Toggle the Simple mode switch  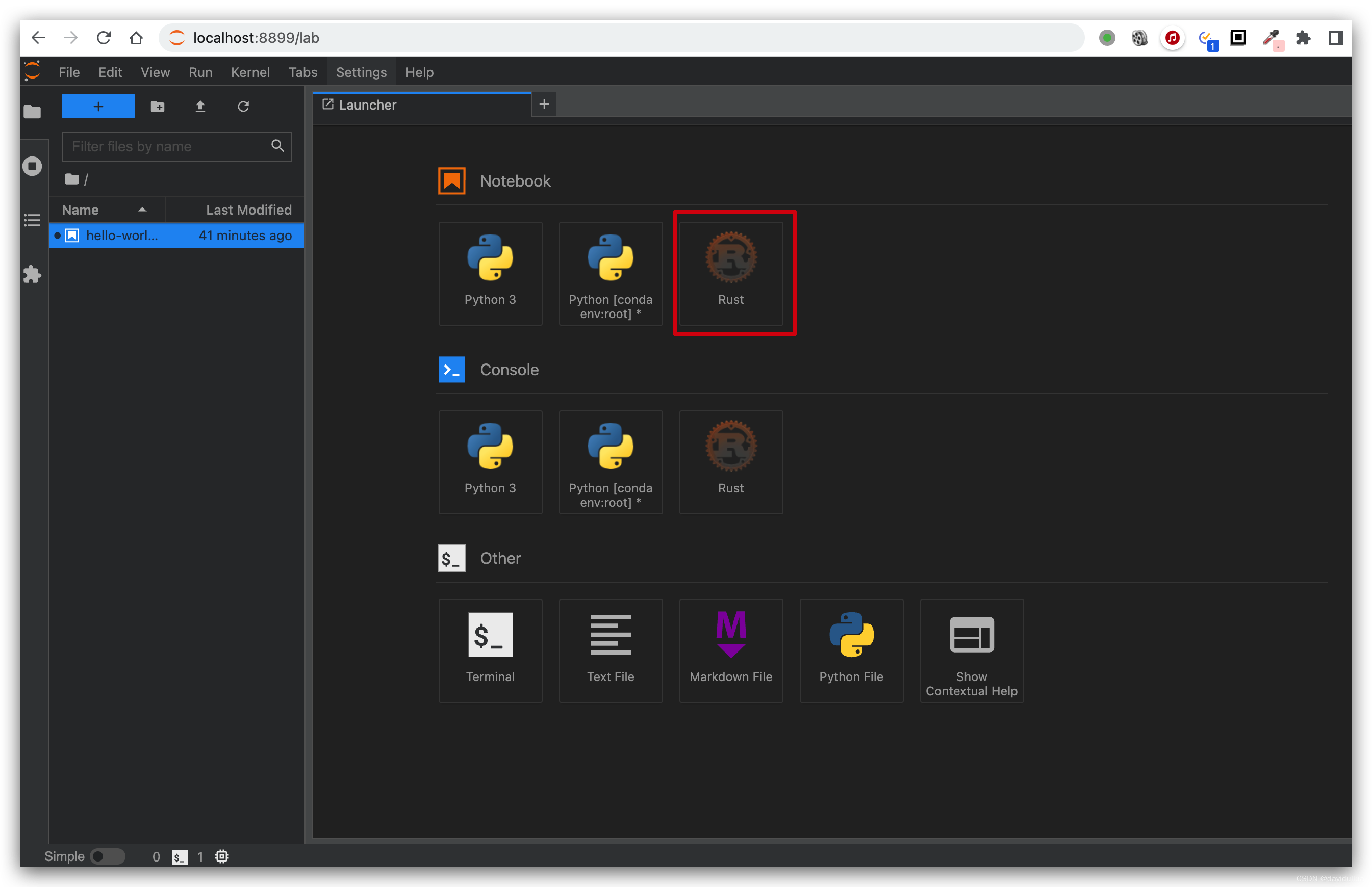107,856
